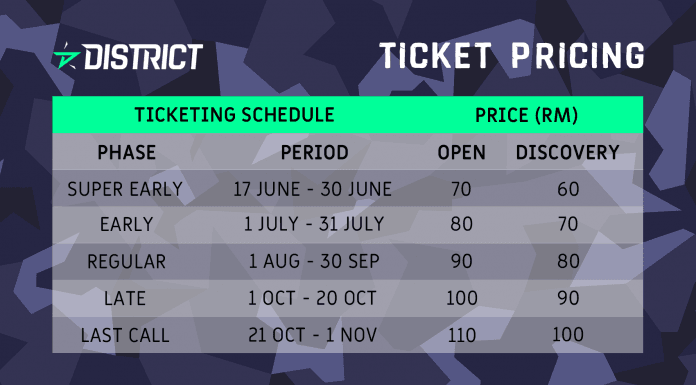
Task: Click the District star logo icon
Action: point(67,56)
